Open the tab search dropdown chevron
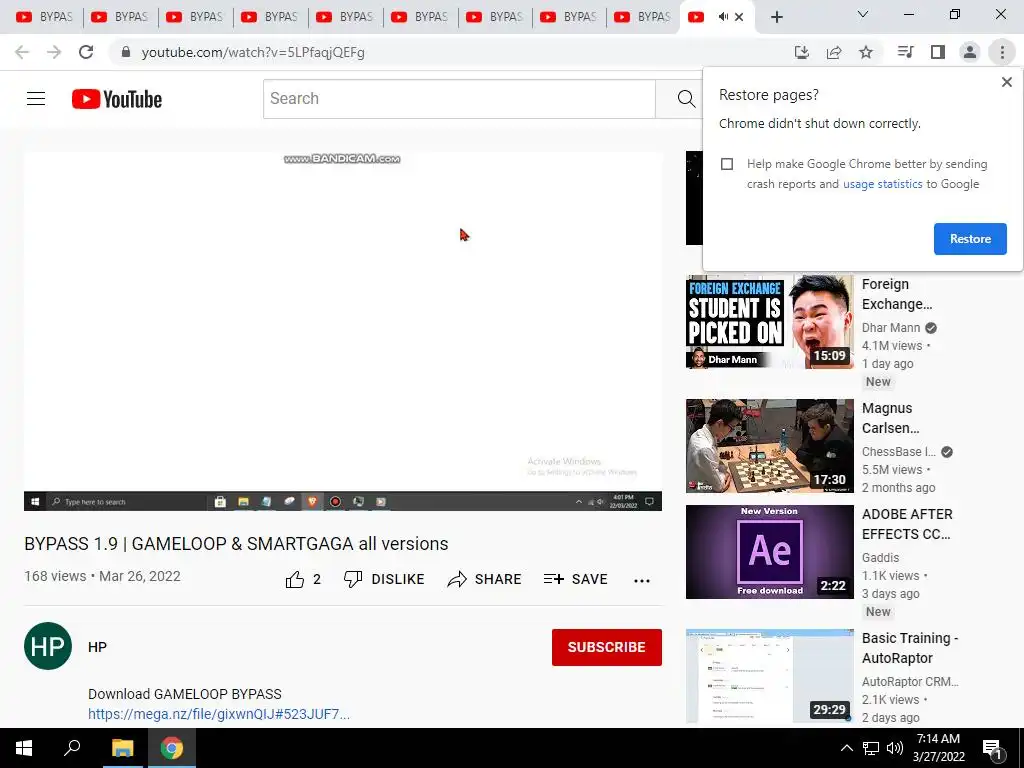This screenshot has width=1024, height=768. (863, 14)
